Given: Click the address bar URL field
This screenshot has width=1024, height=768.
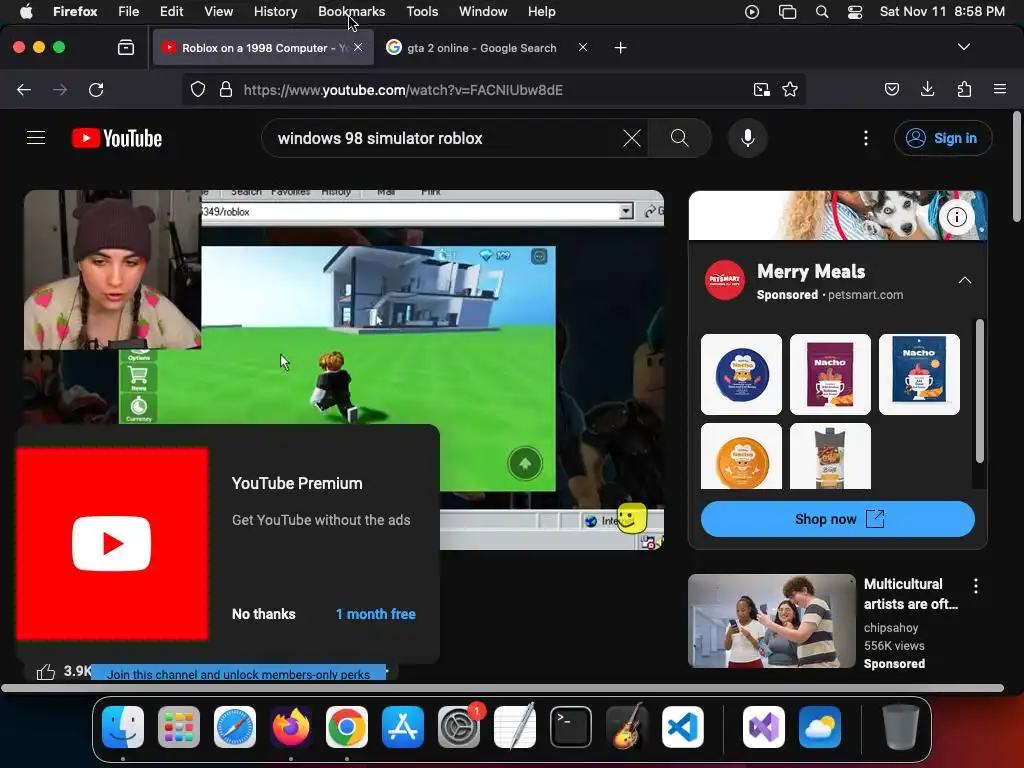Looking at the screenshot, I should tap(493, 90).
